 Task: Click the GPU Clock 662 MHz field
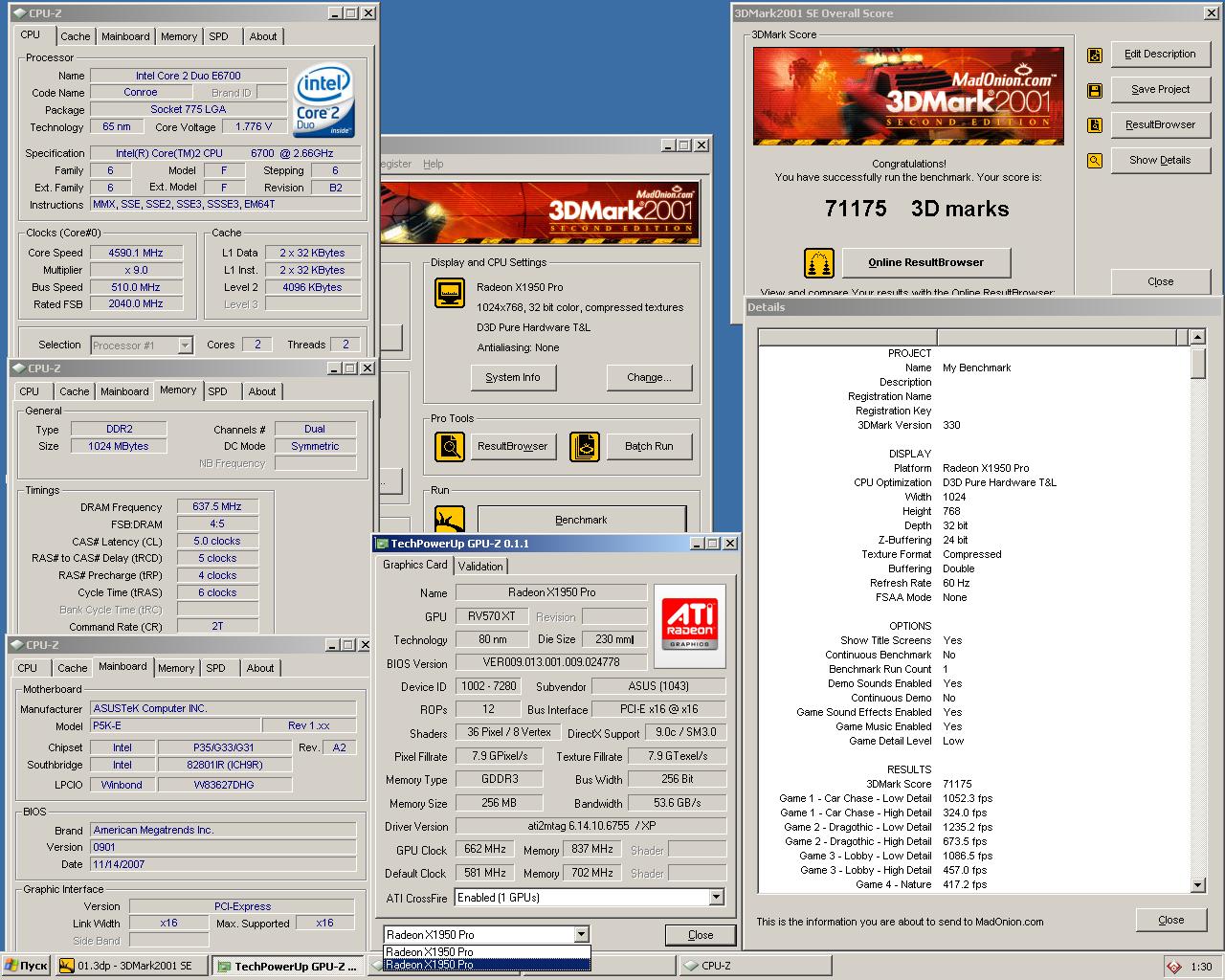click(485, 849)
